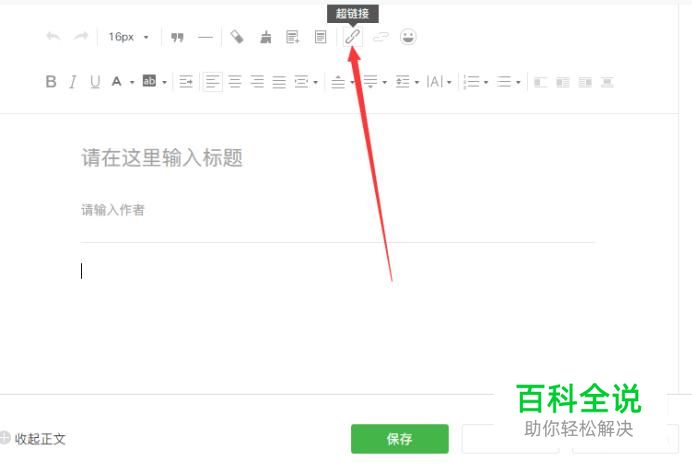Click the spacing-before-paragraph icon

pos(338,82)
